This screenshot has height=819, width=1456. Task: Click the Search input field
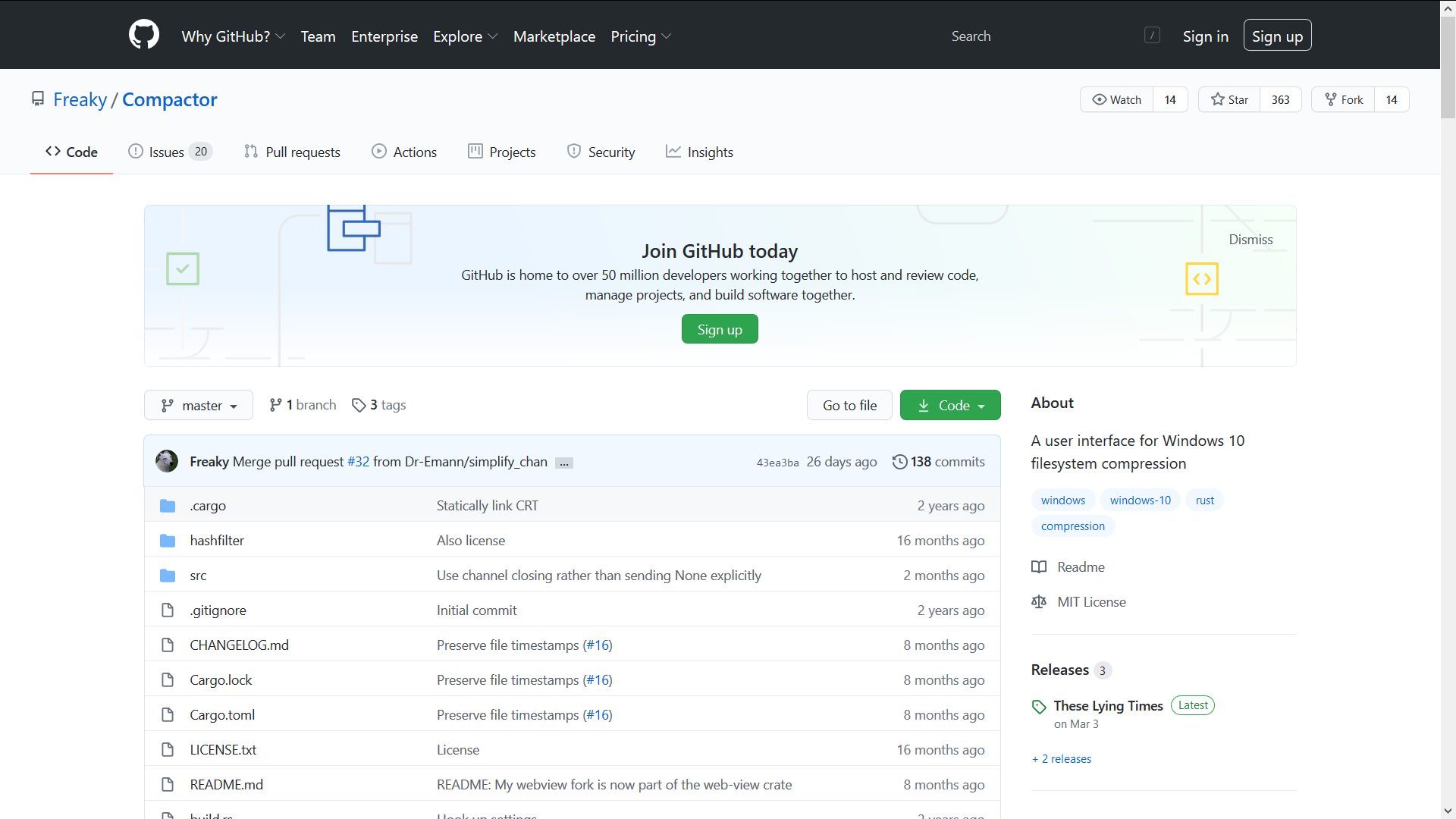(1046, 36)
